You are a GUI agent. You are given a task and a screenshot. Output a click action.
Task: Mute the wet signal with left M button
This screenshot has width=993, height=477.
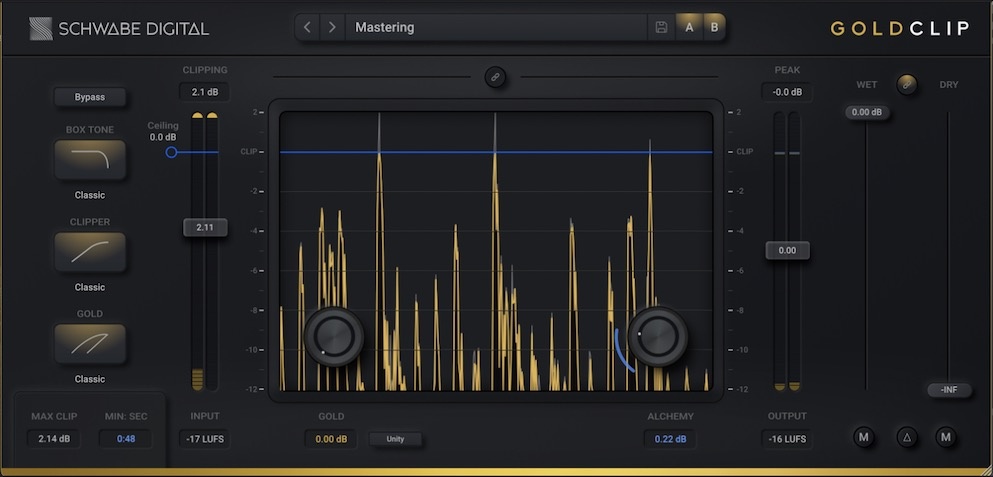click(x=865, y=437)
